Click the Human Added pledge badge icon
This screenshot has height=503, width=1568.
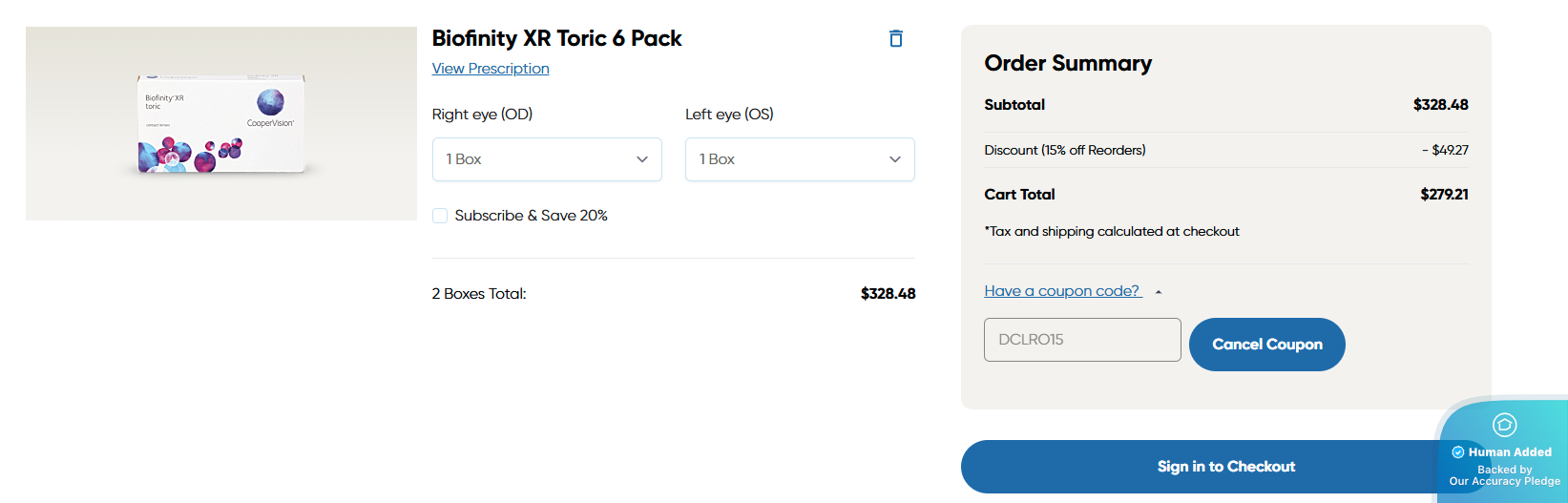click(x=1504, y=425)
